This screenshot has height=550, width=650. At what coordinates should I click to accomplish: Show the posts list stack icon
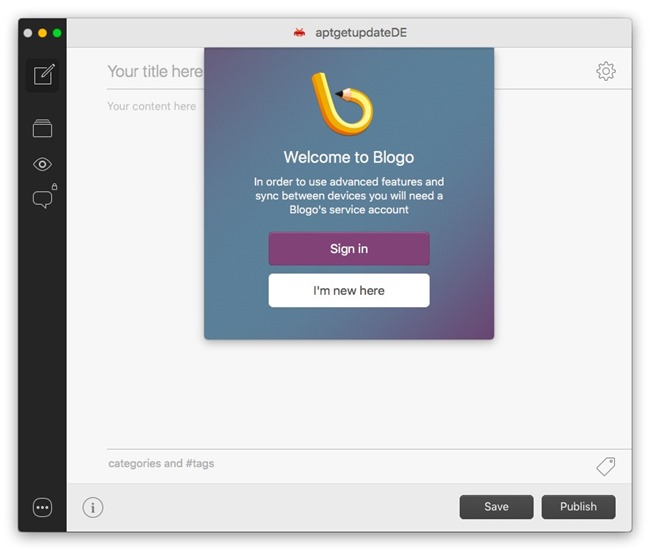tap(42, 129)
